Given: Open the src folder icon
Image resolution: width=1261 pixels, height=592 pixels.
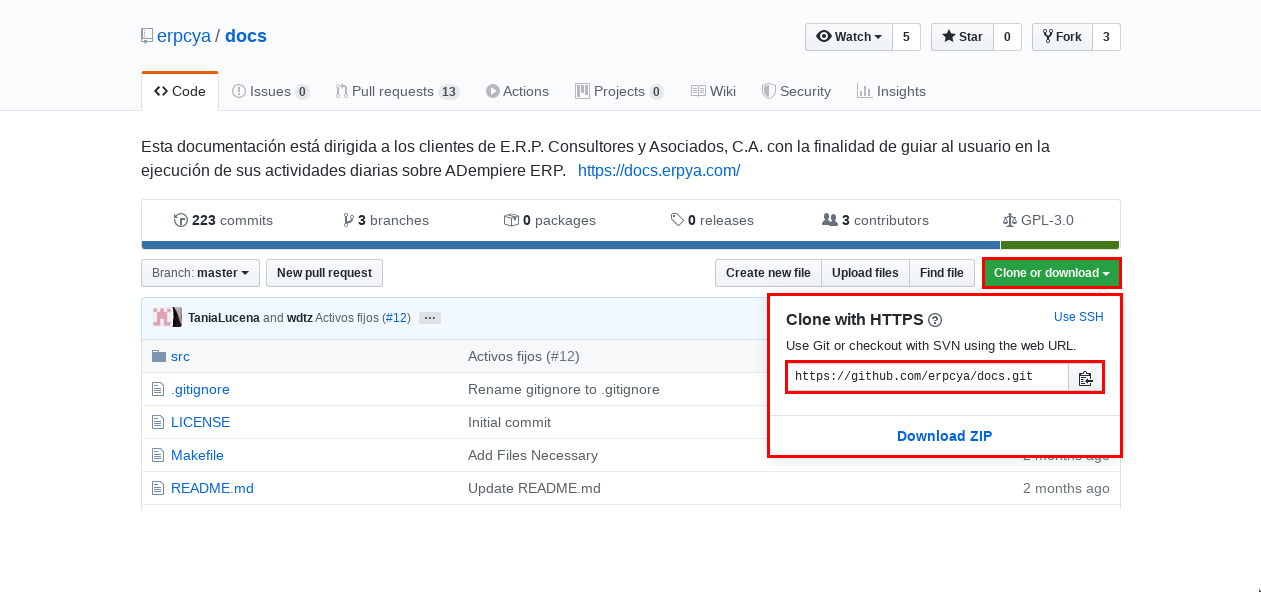Looking at the screenshot, I should (159, 355).
